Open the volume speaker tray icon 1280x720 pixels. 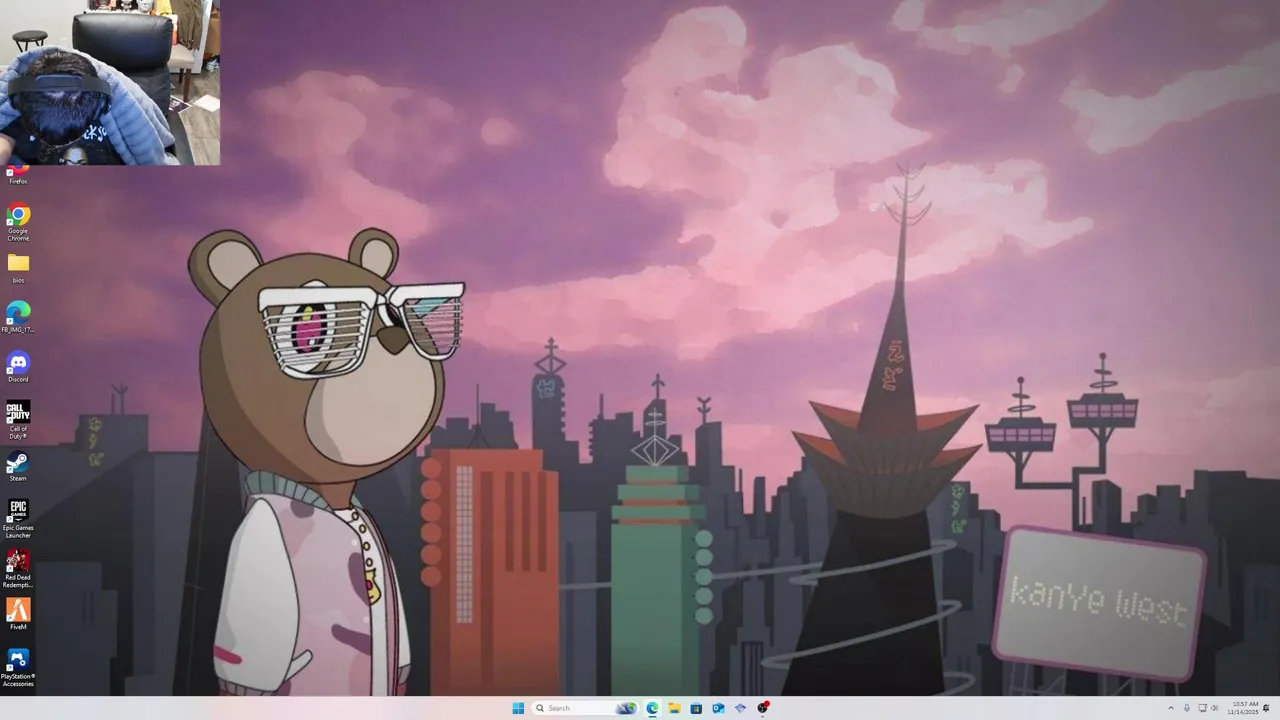(1215, 708)
